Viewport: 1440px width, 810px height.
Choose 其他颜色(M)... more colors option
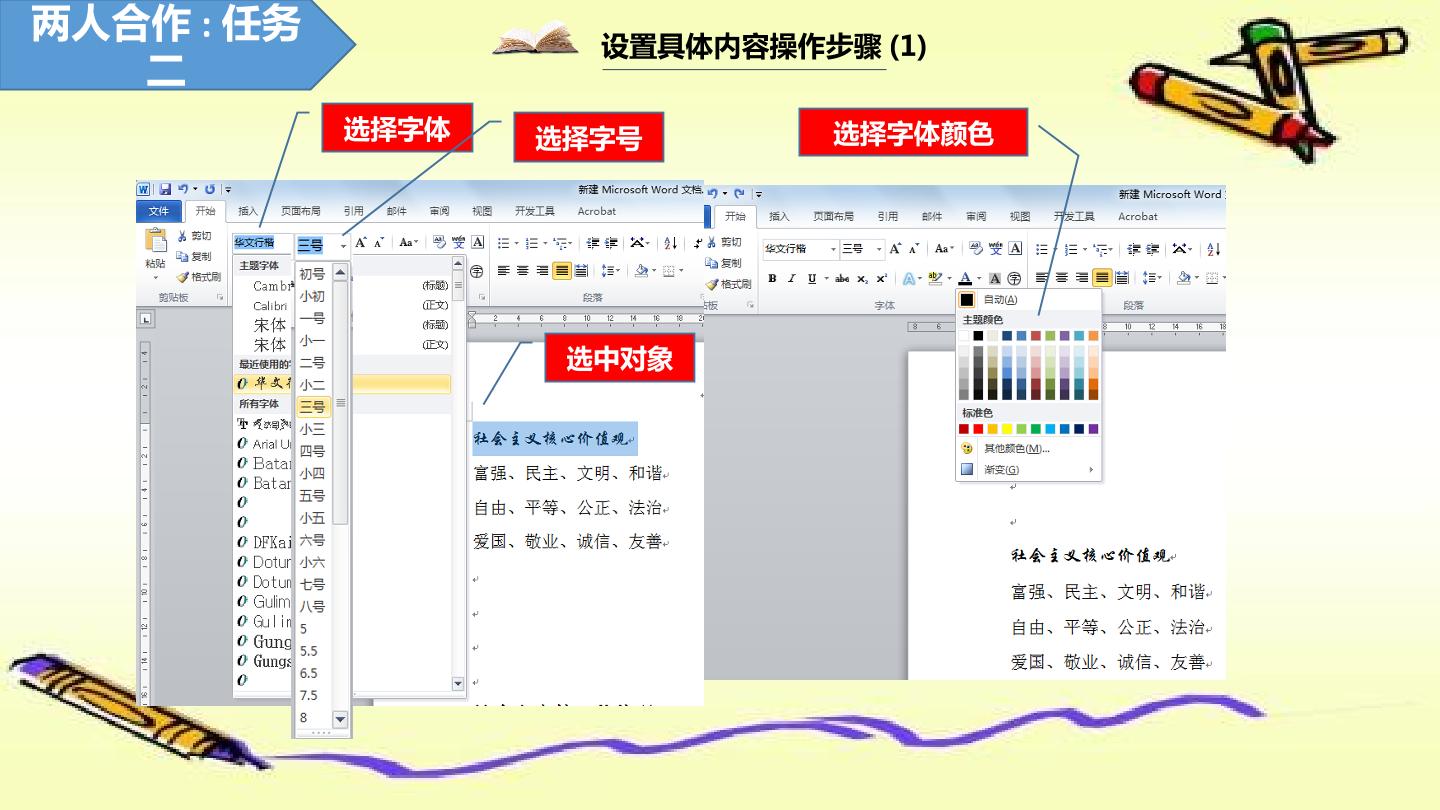[x=1016, y=449]
